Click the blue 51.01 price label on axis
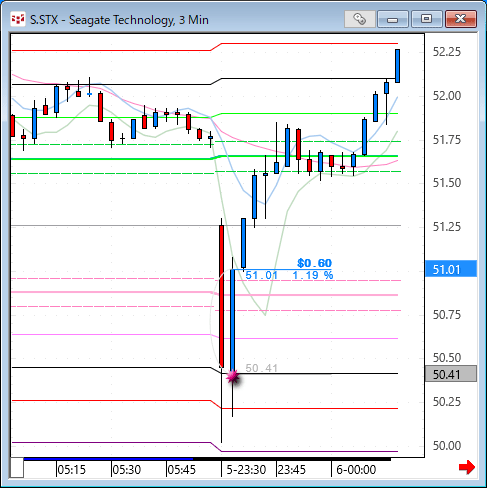Viewport: 487px width, 488px height. 451,269
